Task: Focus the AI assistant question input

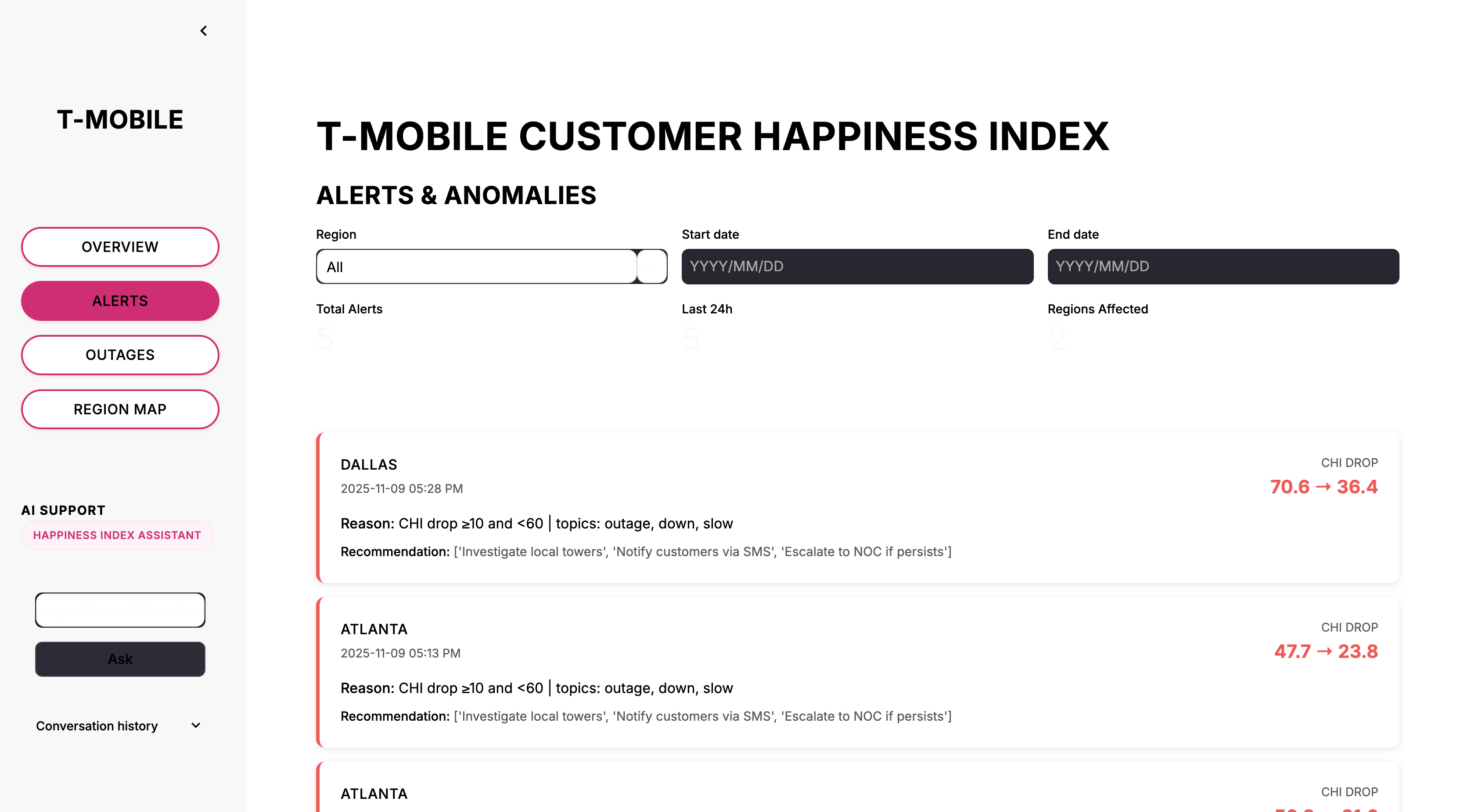Action: (x=120, y=610)
